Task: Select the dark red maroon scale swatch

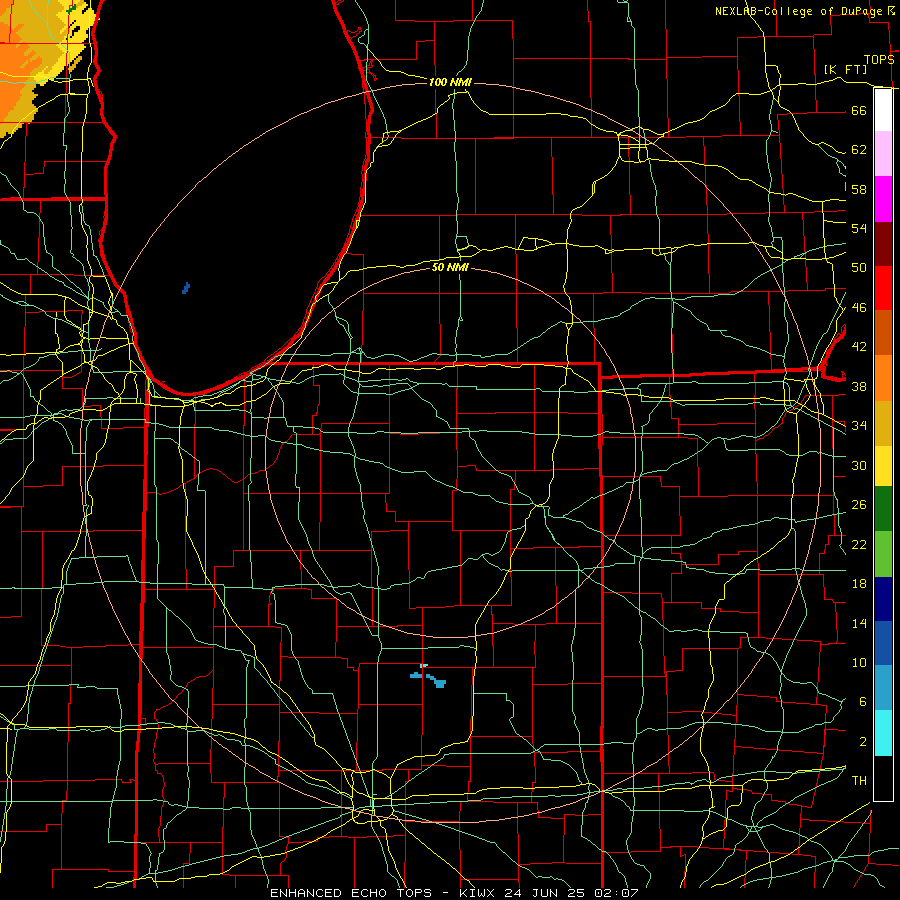Action: (x=883, y=244)
